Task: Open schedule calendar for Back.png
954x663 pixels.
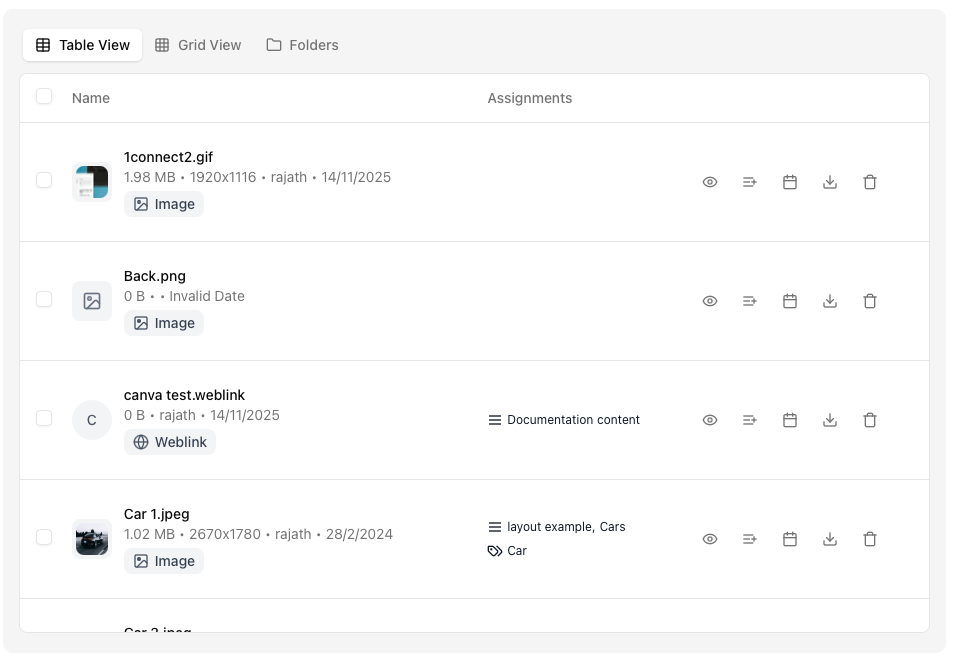Action: (x=790, y=301)
